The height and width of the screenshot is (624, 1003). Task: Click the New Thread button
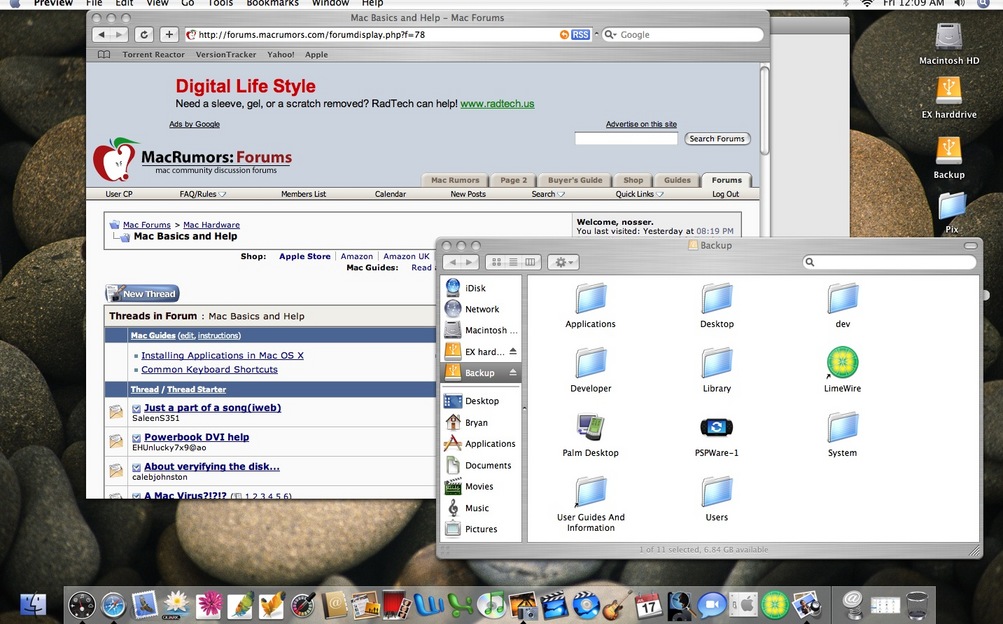143,293
